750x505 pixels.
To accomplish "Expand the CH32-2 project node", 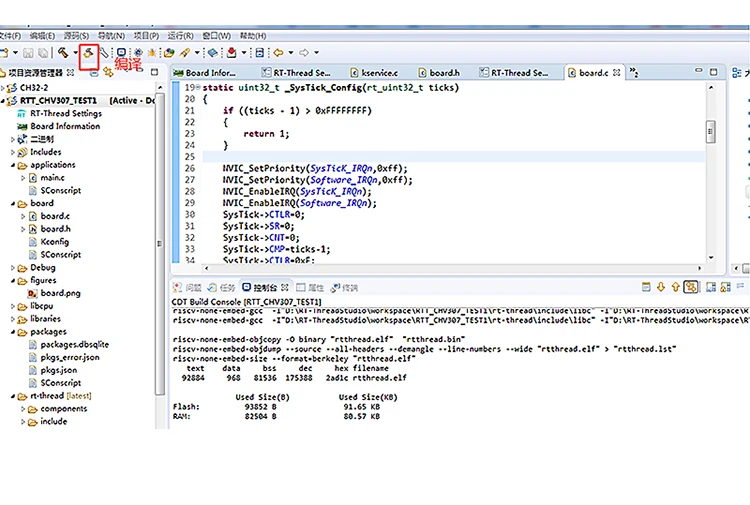I will [3, 88].
